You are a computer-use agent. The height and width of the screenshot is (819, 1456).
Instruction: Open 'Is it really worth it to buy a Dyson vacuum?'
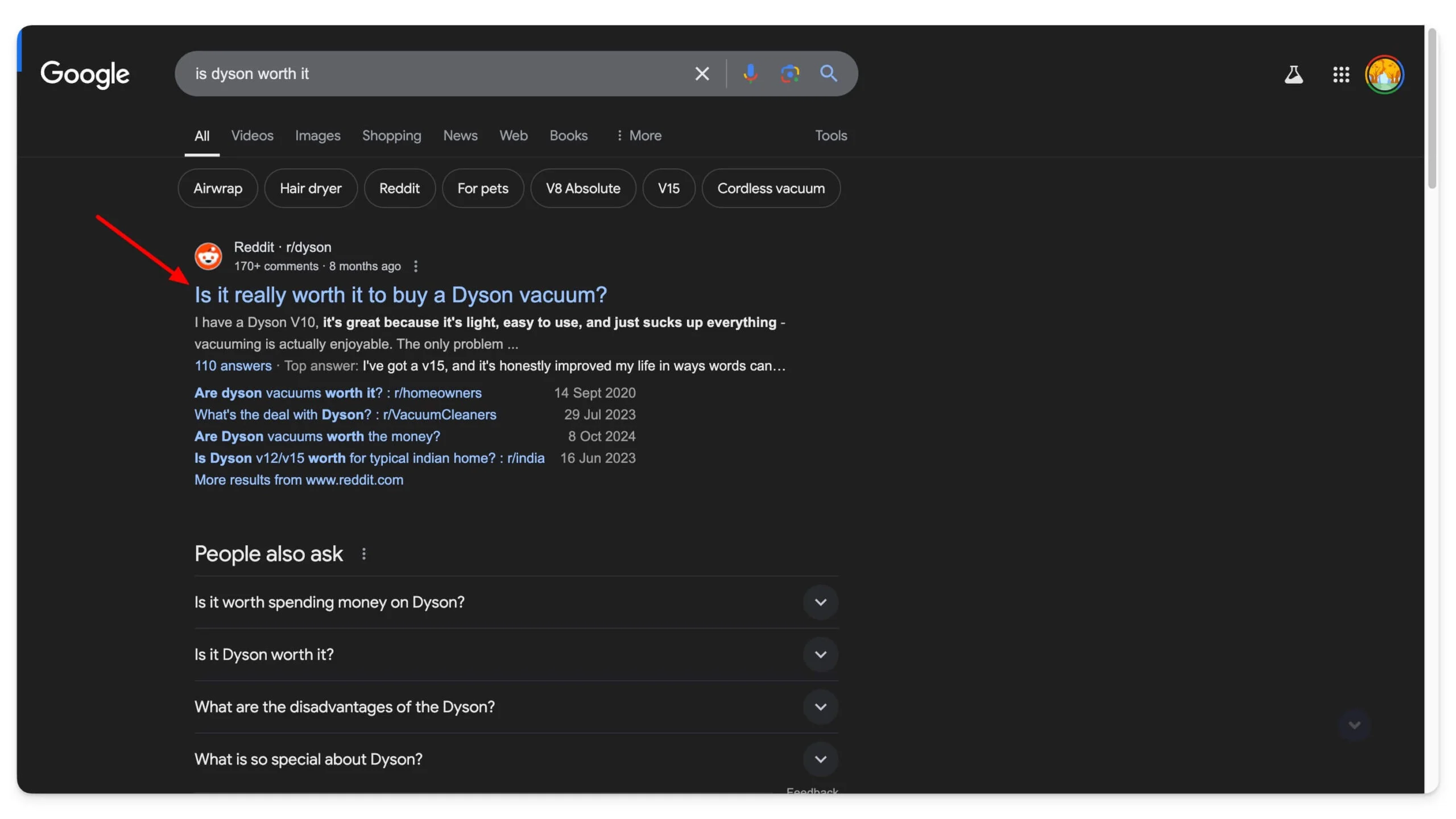tap(400, 295)
